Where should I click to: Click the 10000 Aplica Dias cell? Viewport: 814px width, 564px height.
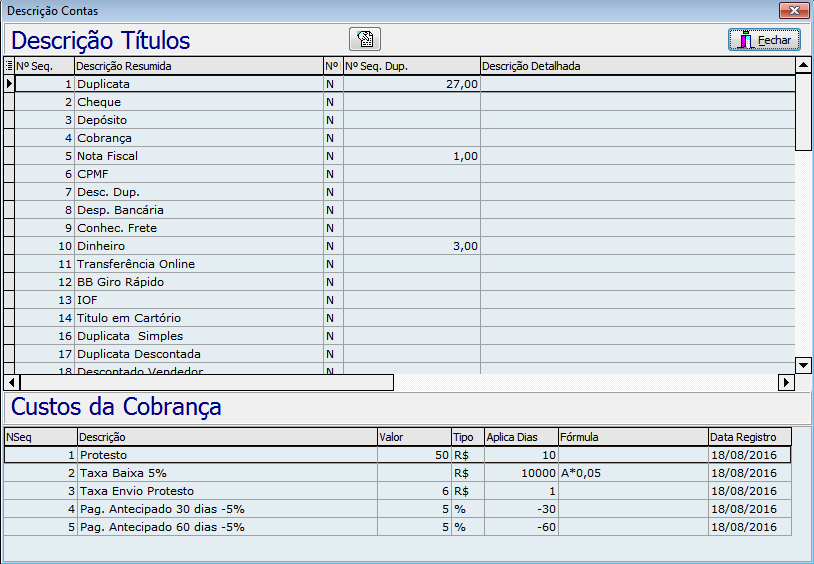[521, 473]
